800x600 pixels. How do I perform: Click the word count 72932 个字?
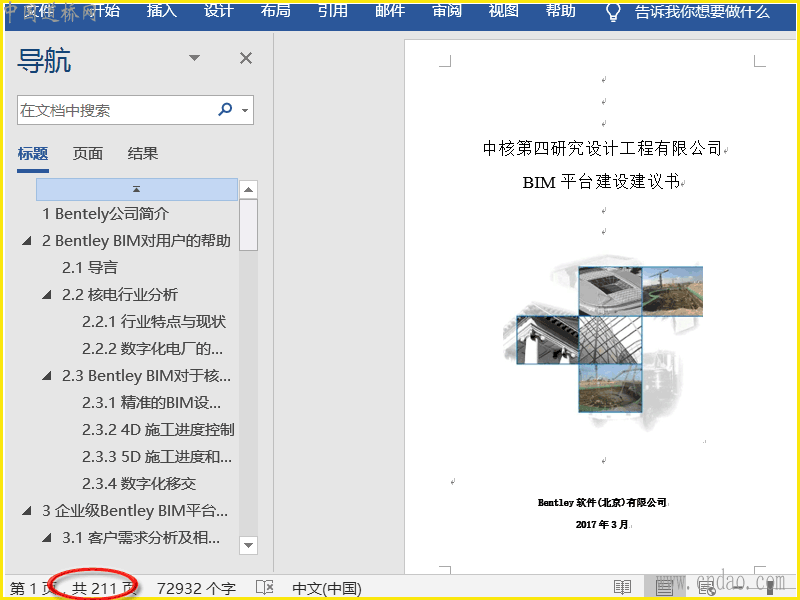pyautogui.click(x=196, y=588)
